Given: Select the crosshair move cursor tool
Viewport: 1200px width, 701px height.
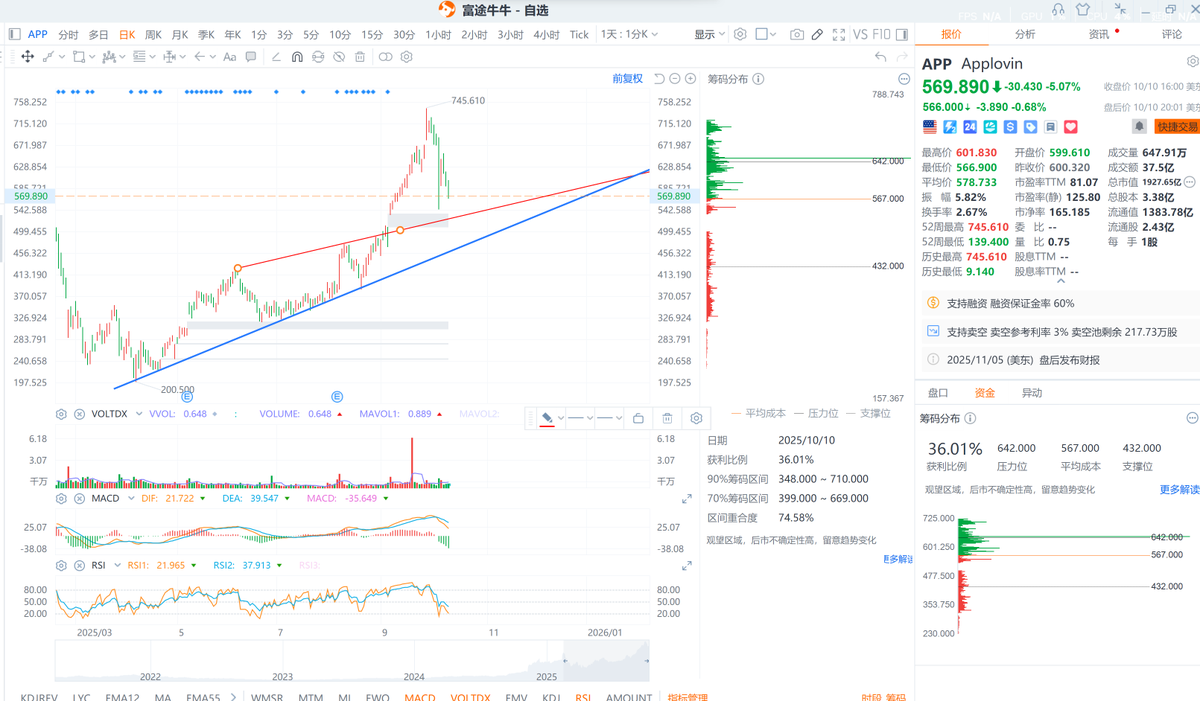Looking at the screenshot, I should 28,57.
